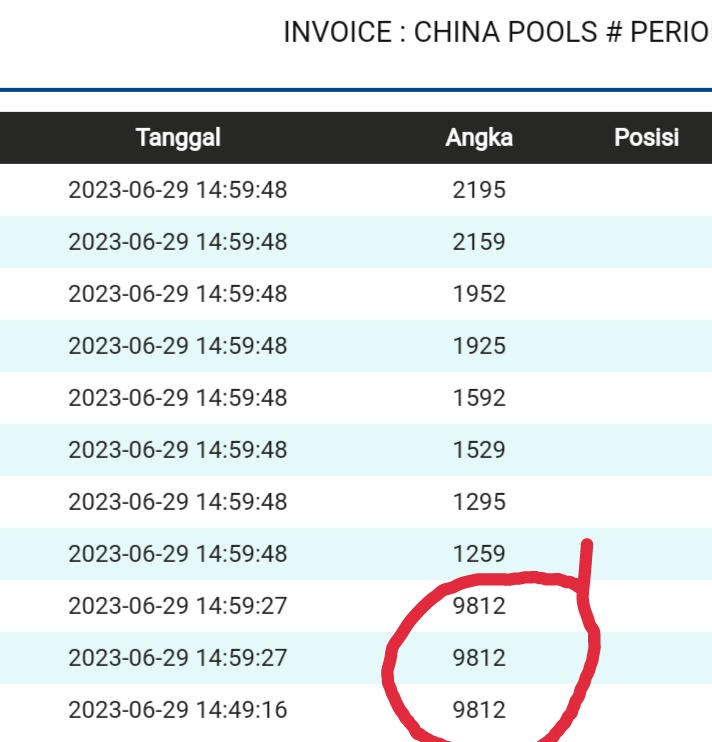
Task: Select the Angka value 1592
Action: tap(479, 398)
